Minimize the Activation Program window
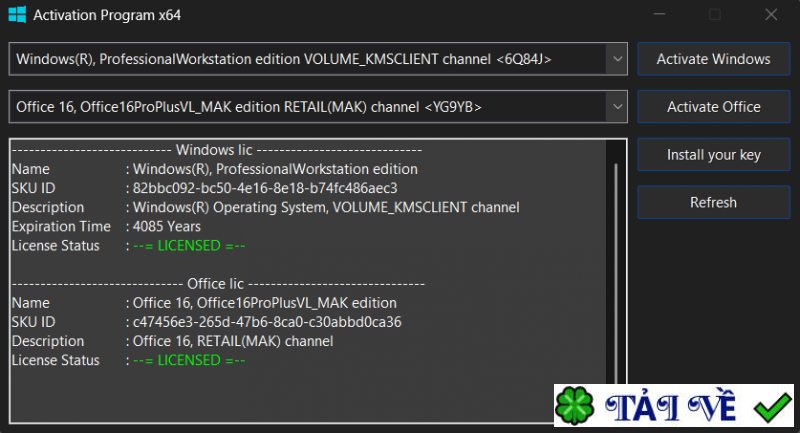Image resolution: width=800 pixels, height=433 pixels. coord(660,15)
